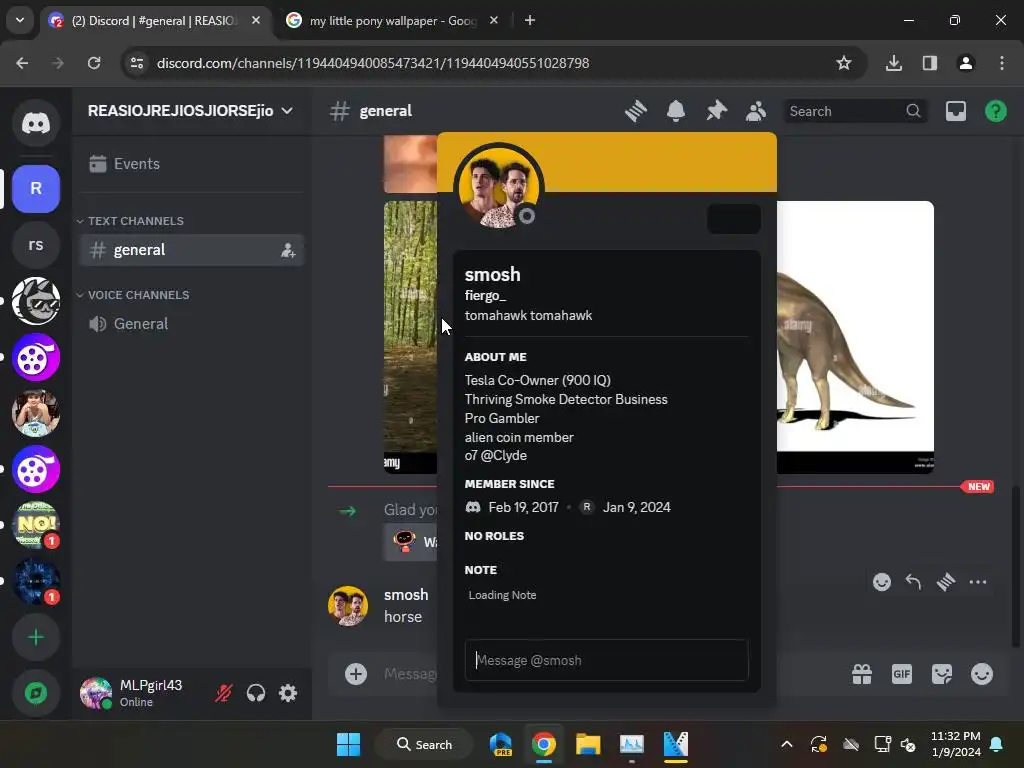Open server dropdown REASIOJREJIOSJIORSEjio

pyautogui.click(x=190, y=111)
